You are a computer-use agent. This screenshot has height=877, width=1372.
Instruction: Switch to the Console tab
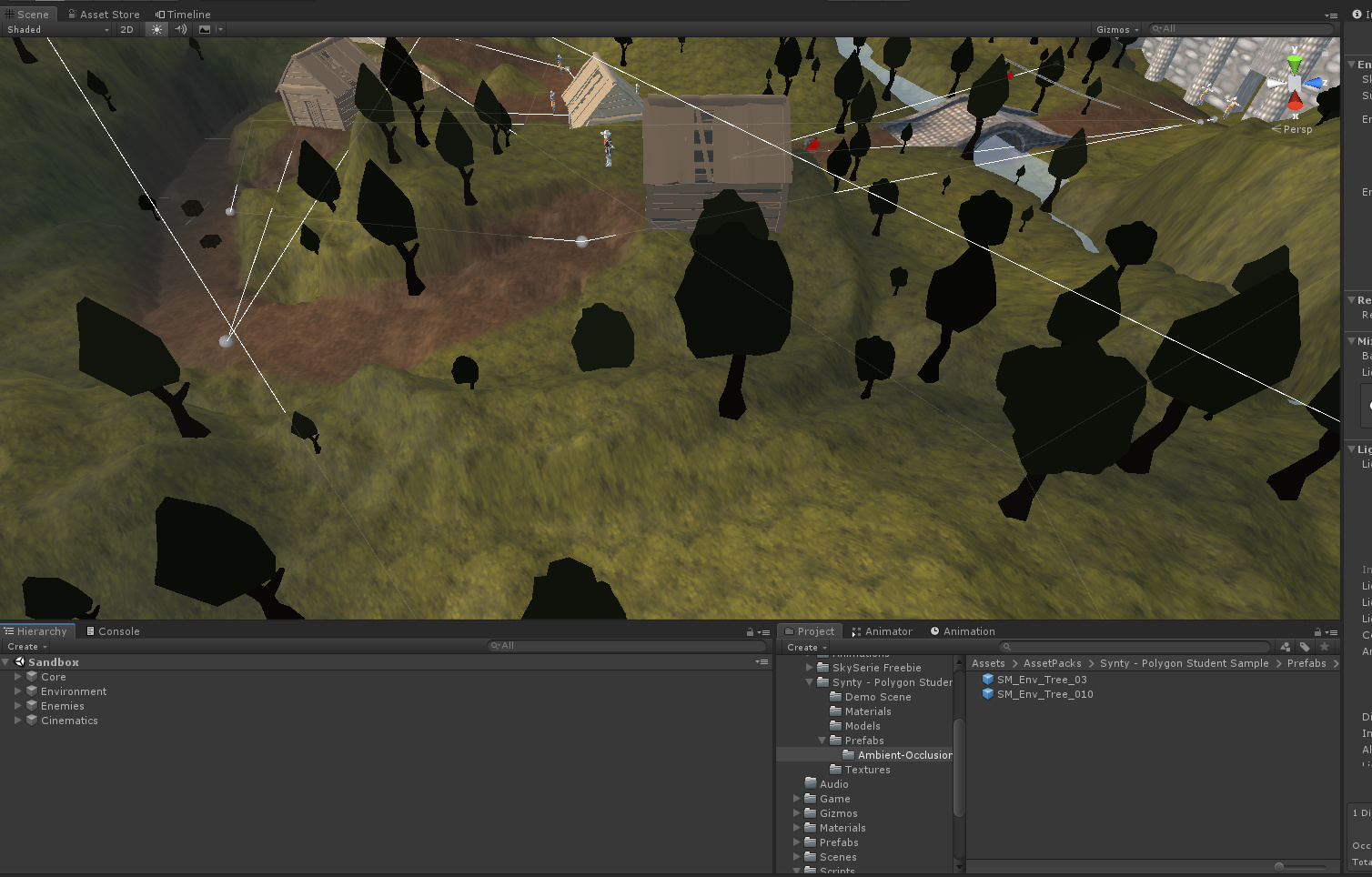pos(113,630)
